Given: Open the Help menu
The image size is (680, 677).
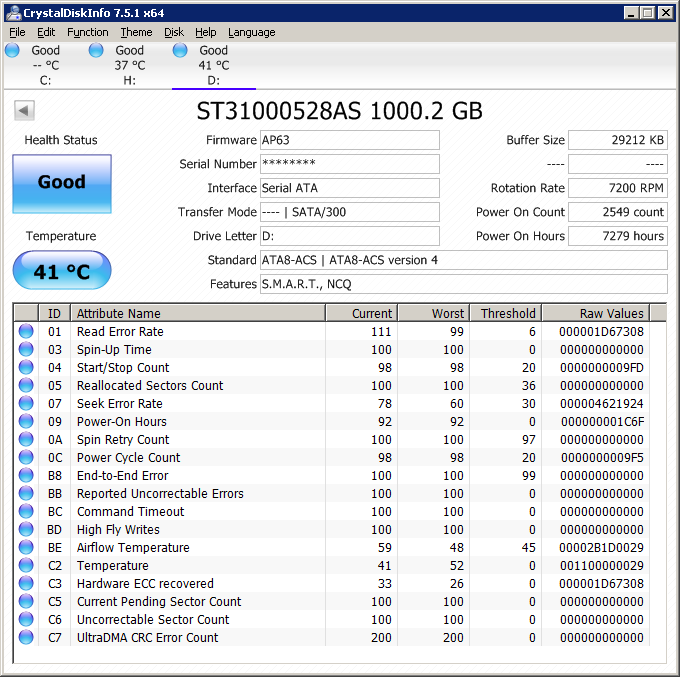Looking at the screenshot, I should [206, 33].
